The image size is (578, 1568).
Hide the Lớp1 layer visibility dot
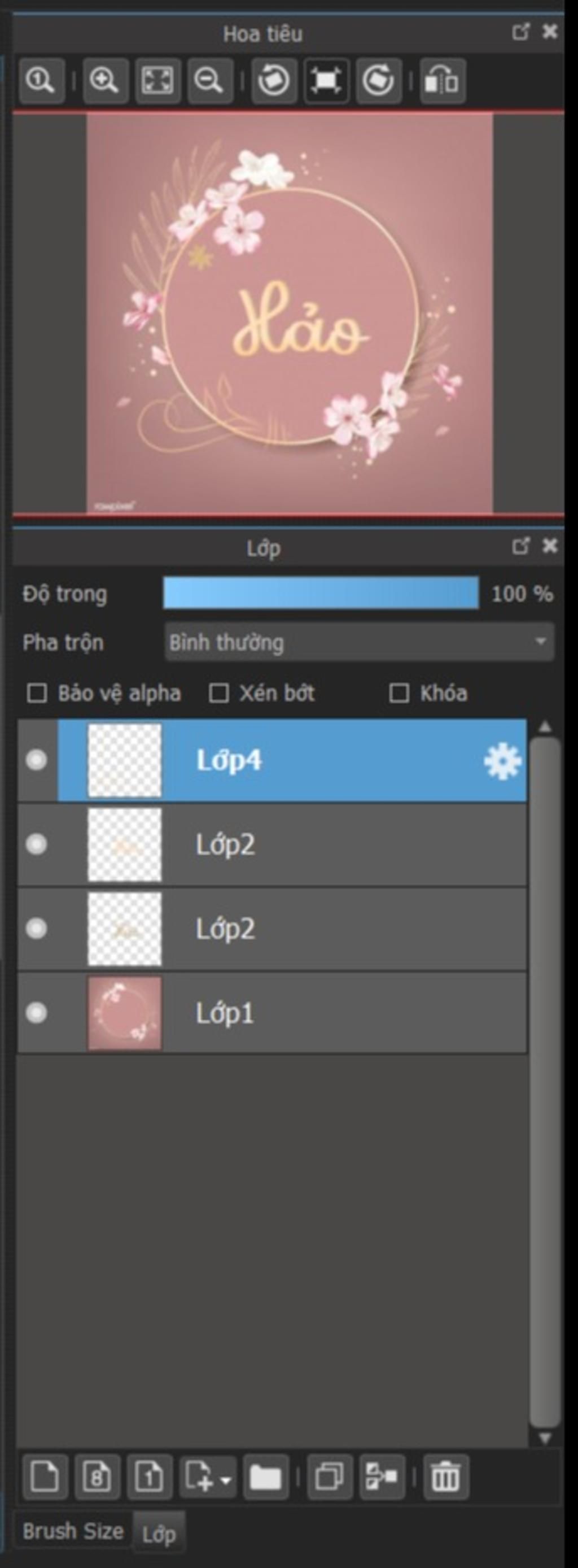pyautogui.click(x=37, y=1013)
